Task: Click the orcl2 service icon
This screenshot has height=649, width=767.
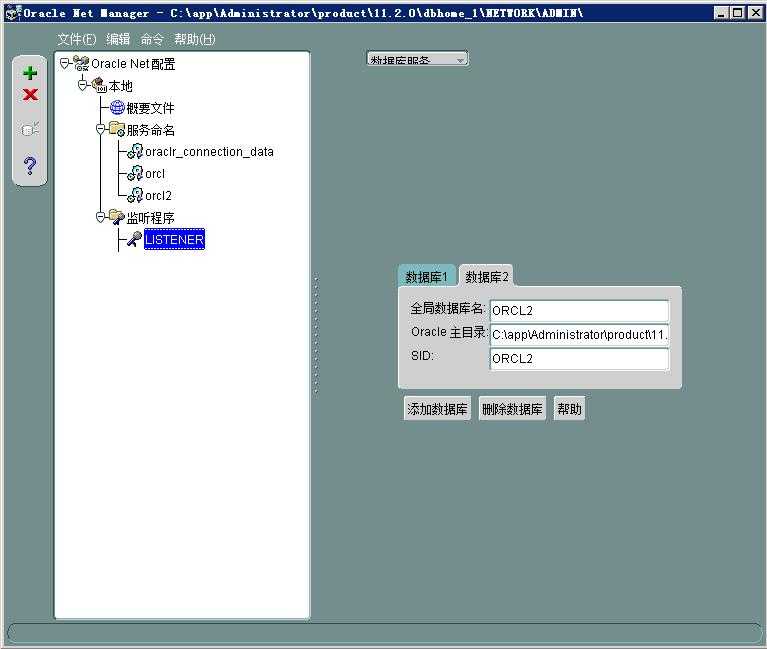Action: pos(135,195)
